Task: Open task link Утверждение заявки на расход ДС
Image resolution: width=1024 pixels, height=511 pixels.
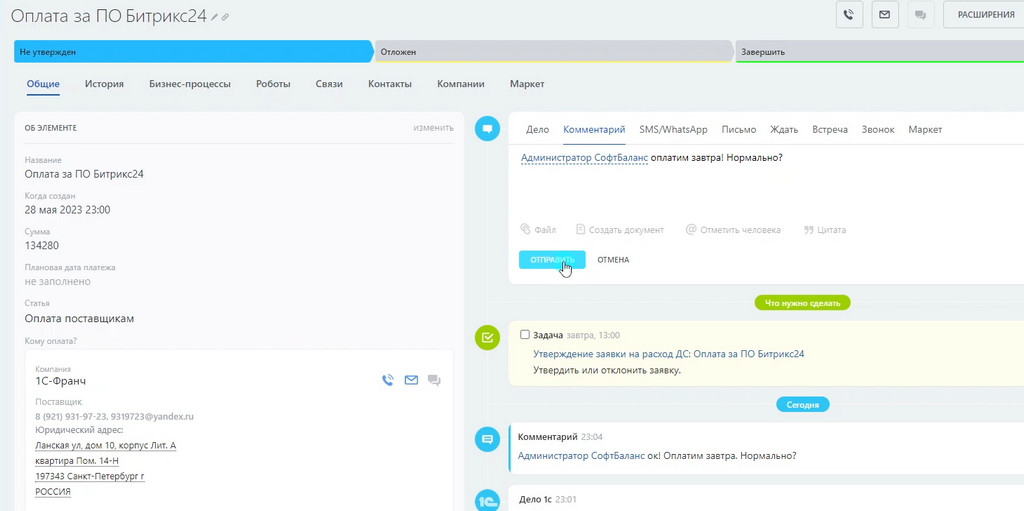Action: point(669,354)
